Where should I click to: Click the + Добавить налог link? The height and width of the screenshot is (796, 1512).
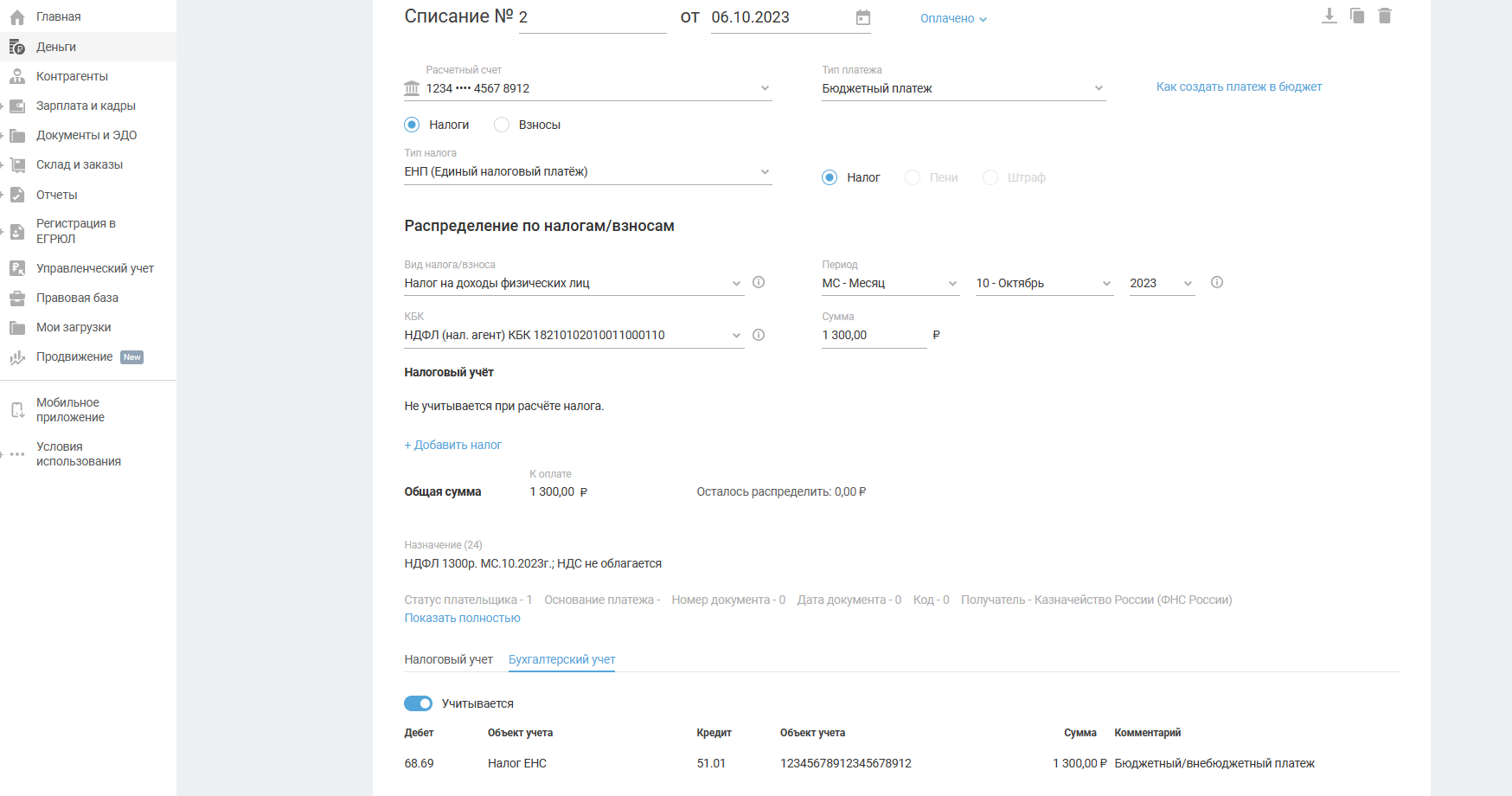pos(453,445)
